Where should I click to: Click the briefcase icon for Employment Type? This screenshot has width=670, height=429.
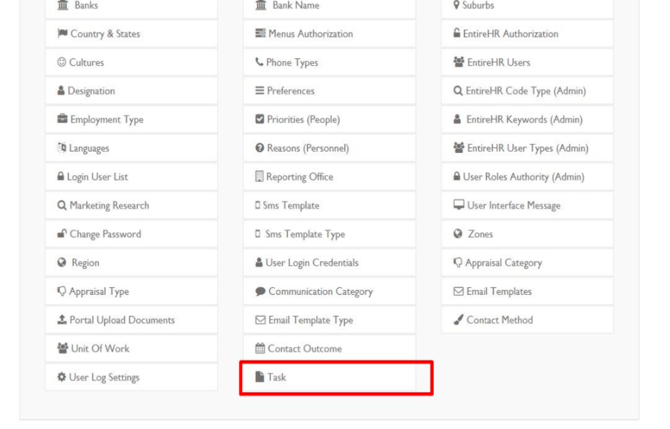click(x=62, y=119)
